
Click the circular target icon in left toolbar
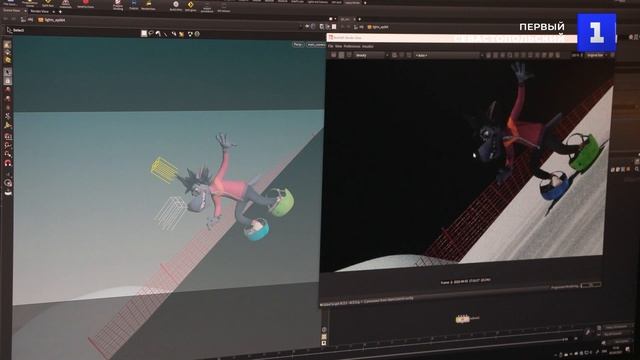[x=8, y=183]
